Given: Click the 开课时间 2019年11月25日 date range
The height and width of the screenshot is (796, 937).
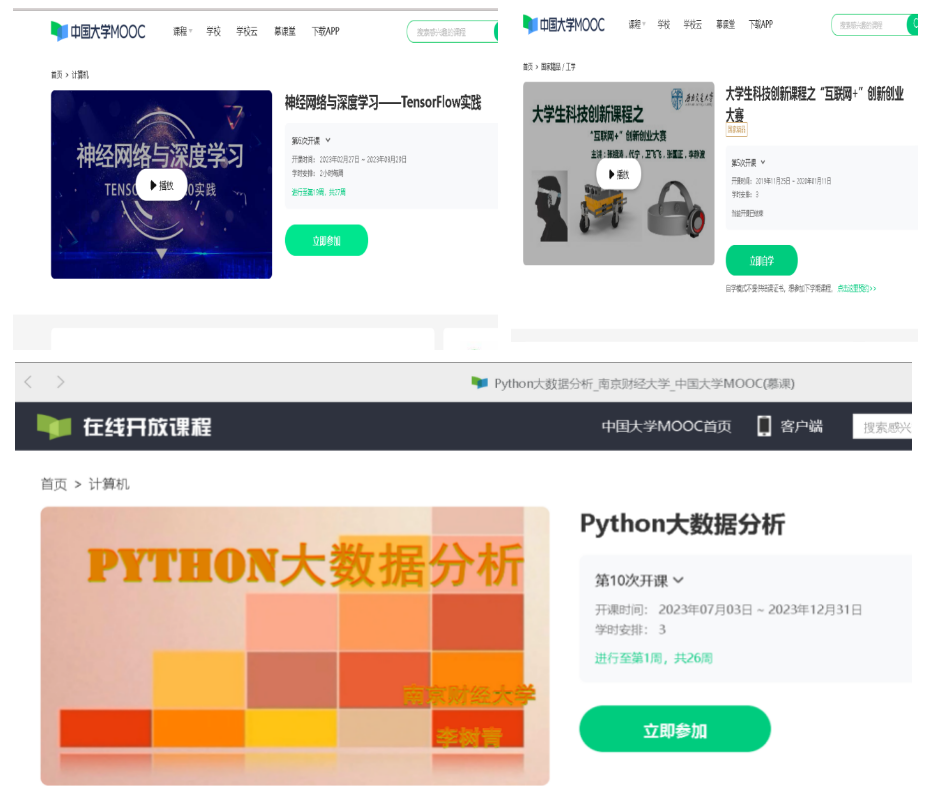Looking at the screenshot, I should pos(781,181).
